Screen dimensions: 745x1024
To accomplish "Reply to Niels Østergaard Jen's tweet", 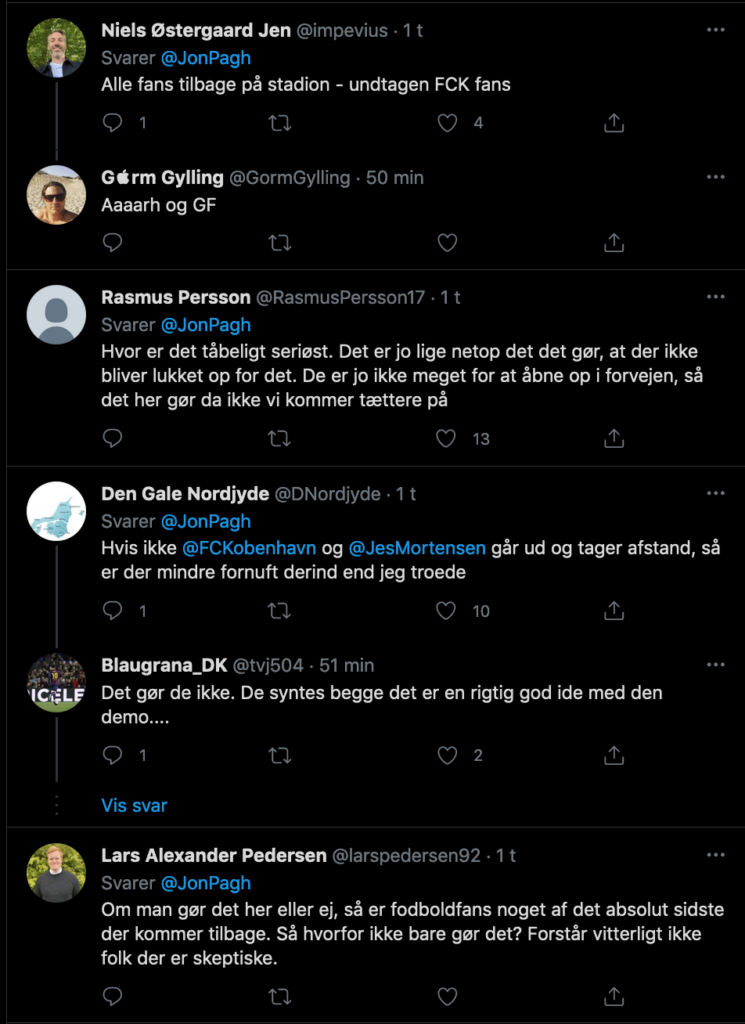I will pyautogui.click(x=113, y=123).
